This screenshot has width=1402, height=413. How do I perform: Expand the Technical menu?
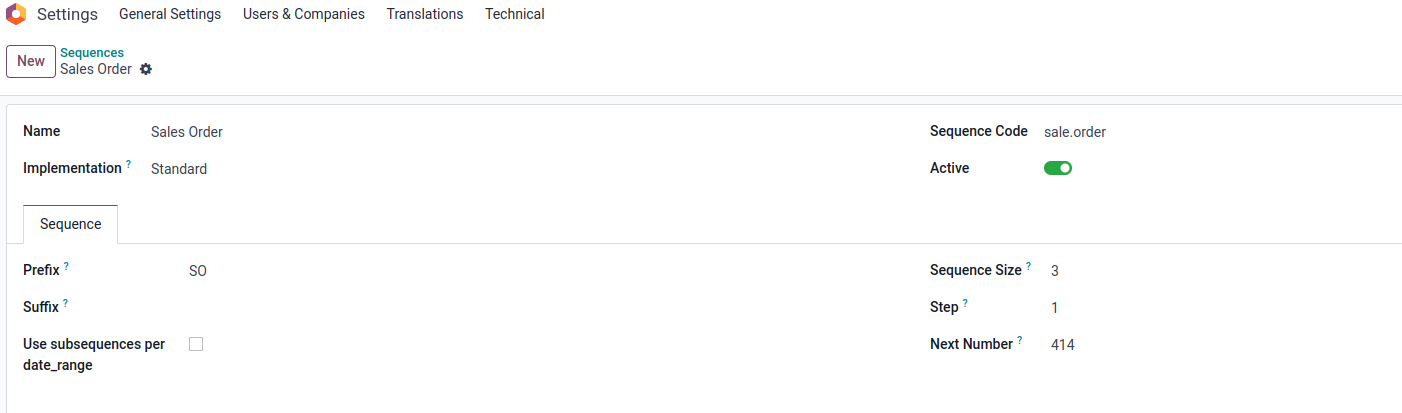[515, 14]
